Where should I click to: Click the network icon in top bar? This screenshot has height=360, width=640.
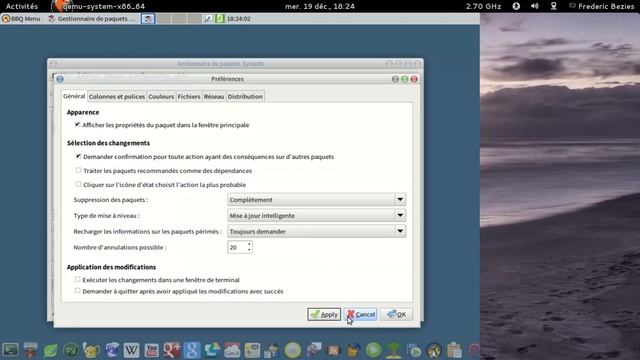553,6
